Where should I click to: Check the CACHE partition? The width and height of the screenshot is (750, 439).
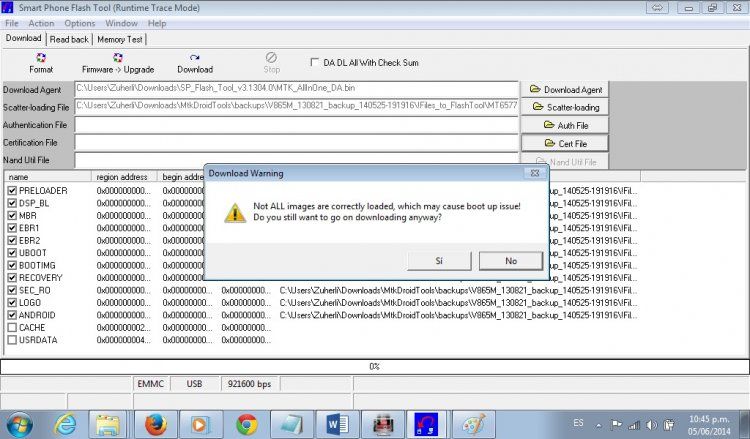(12, 327)
